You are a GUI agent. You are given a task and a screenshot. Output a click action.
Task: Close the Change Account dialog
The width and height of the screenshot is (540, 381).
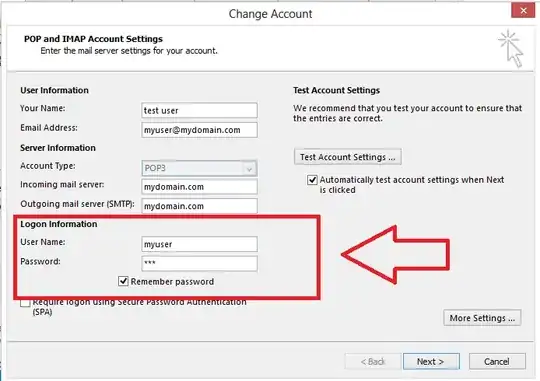click(523, 11)
